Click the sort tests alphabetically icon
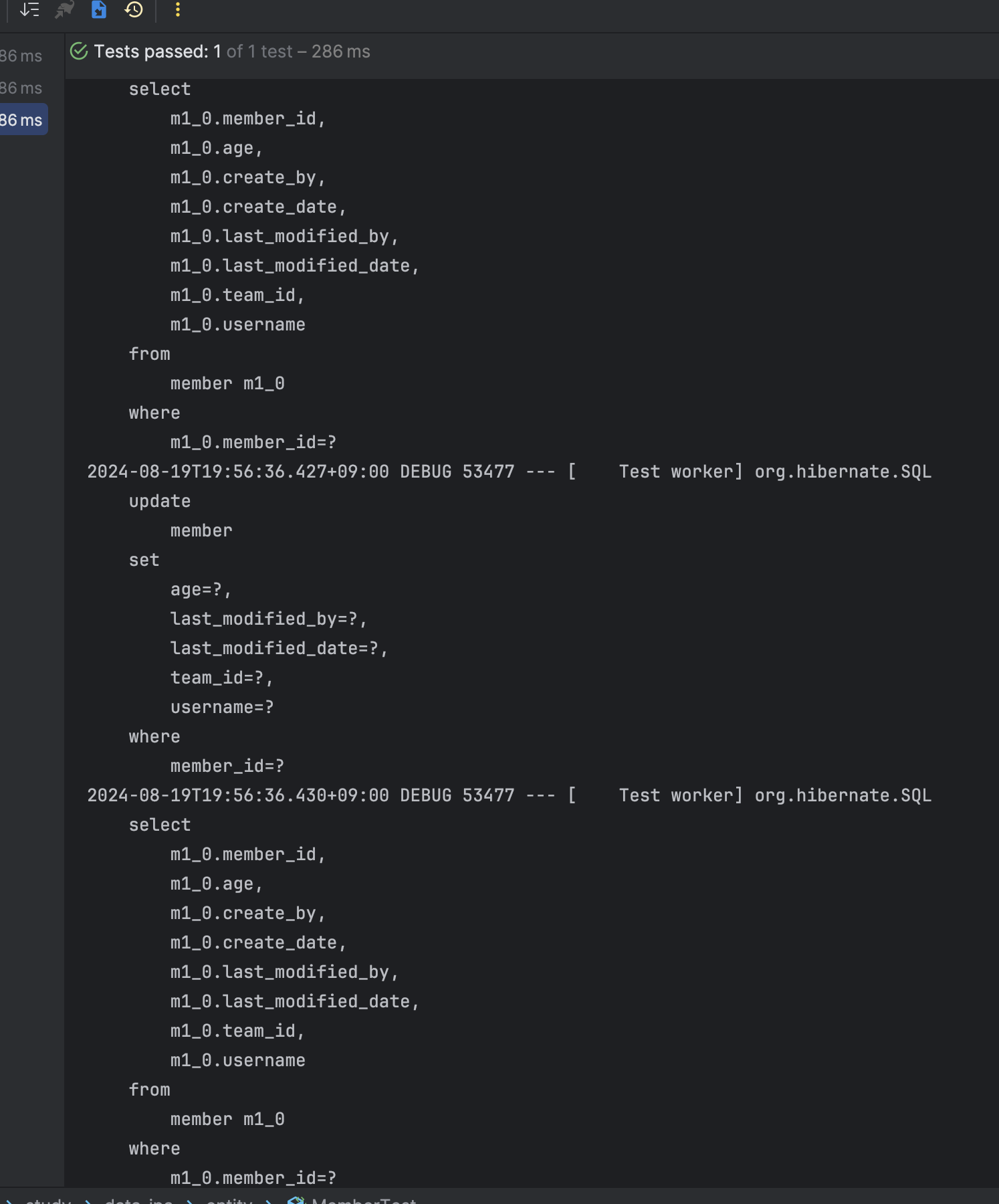Screen dimensions: 999x1204 pyautogui.click(x=29, y=9)
